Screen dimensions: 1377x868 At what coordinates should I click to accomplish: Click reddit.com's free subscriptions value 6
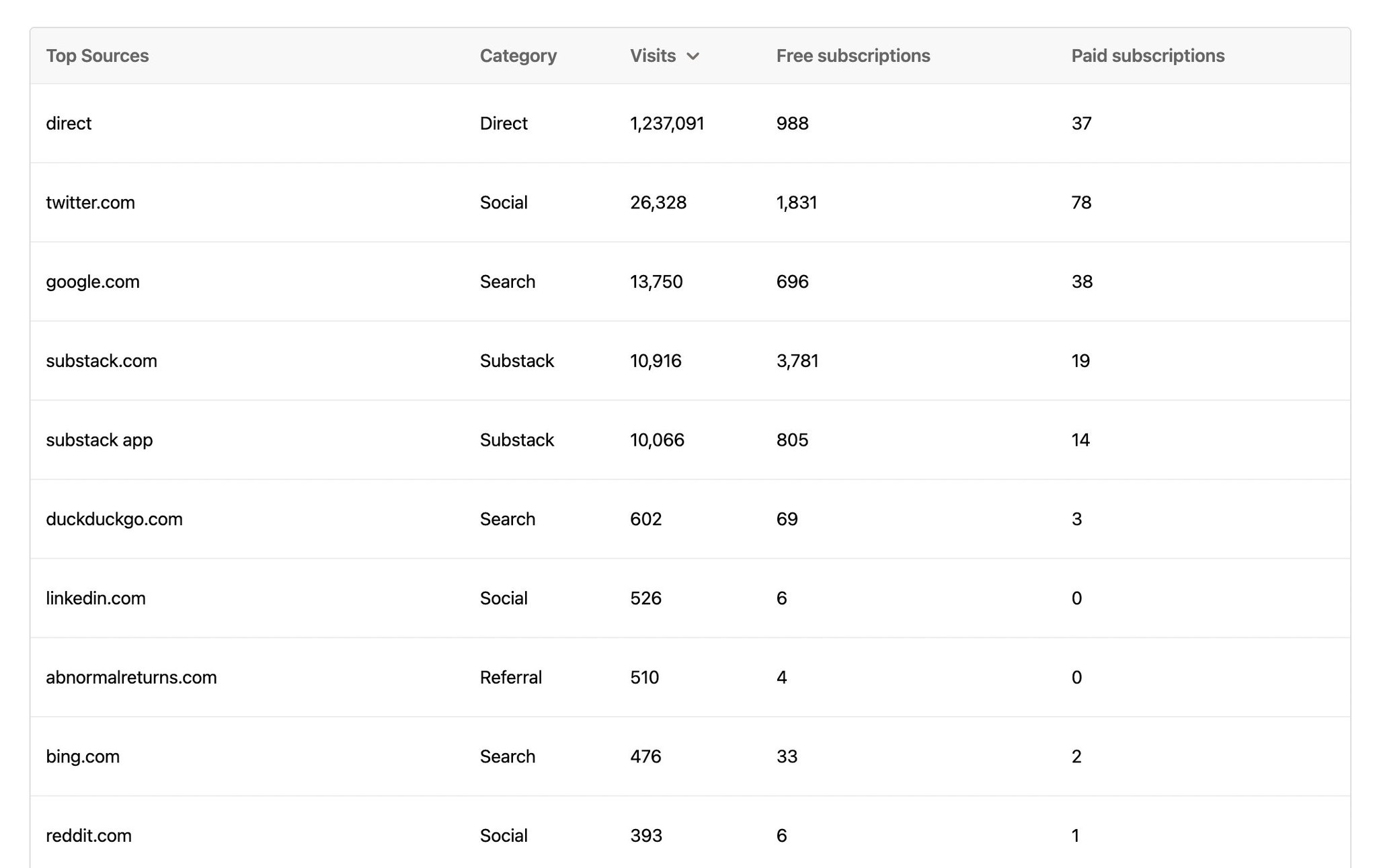coord(782,836)
